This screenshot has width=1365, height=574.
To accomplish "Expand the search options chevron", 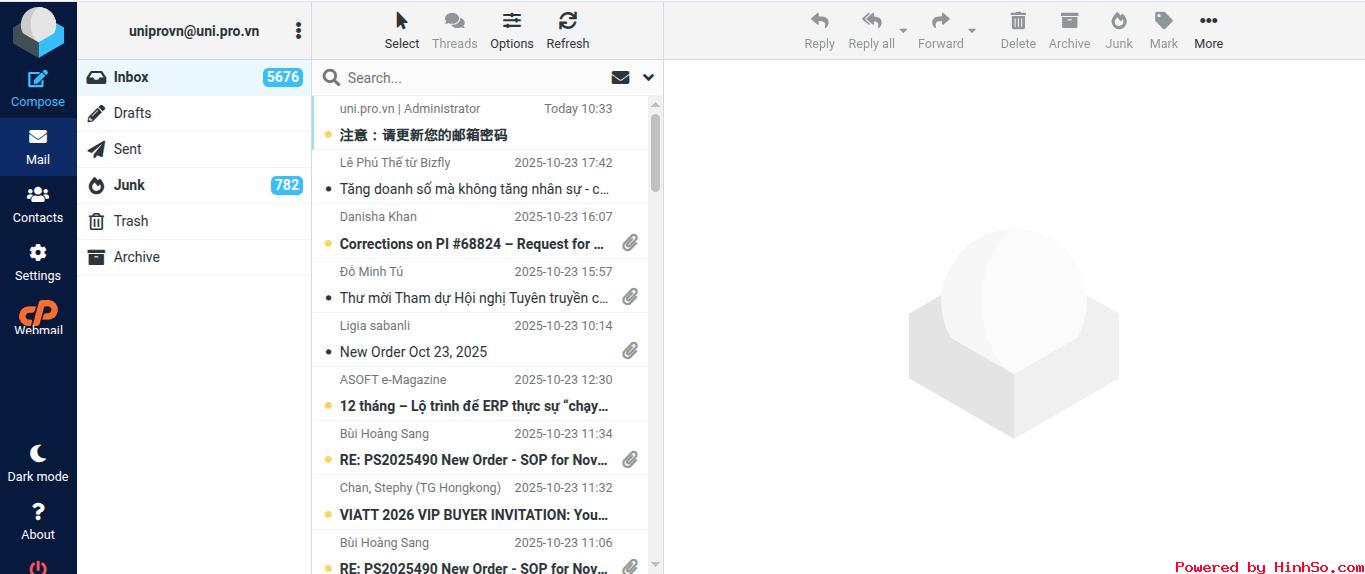I will tap(648, 78).
